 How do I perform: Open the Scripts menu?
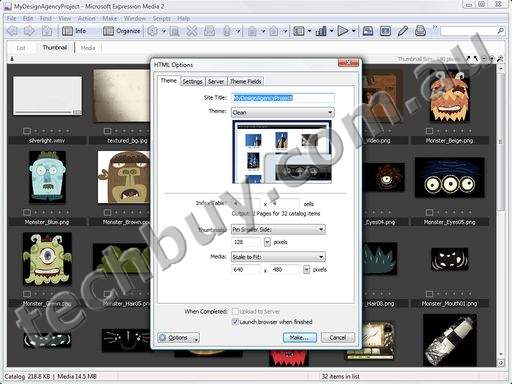[x=161, y=19]
